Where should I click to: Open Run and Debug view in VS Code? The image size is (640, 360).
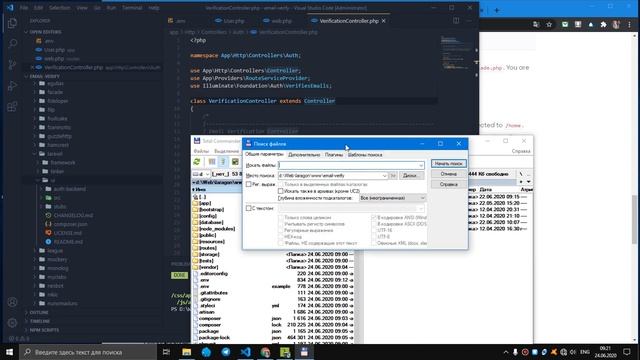point(12,86)
